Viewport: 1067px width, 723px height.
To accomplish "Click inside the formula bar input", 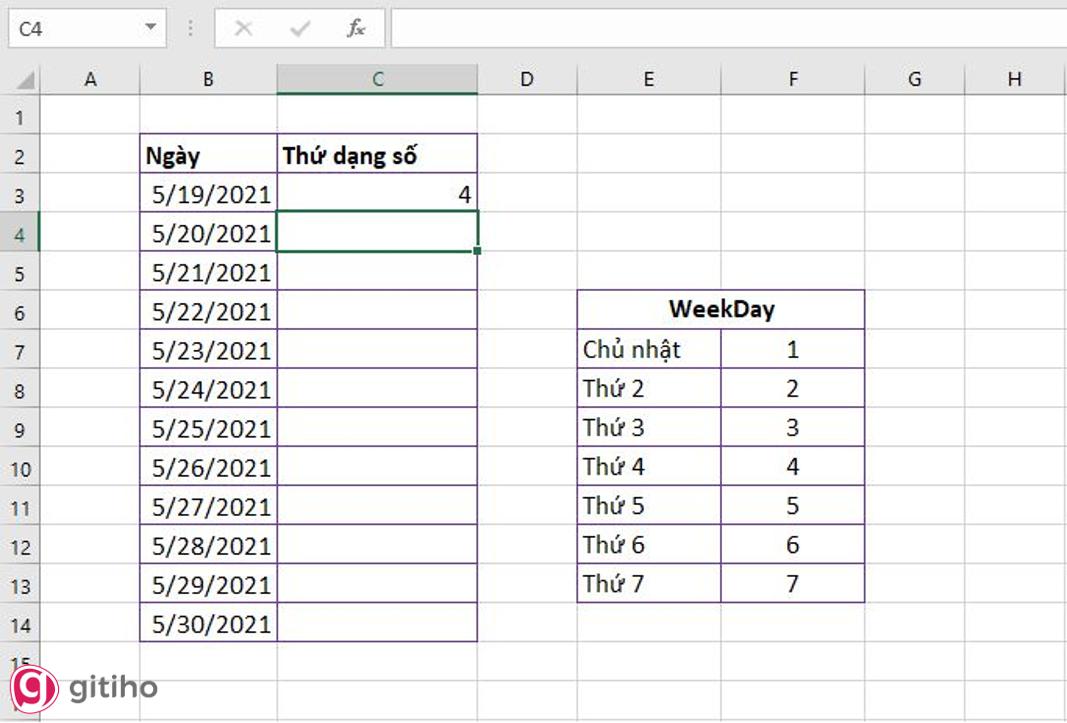I will (720, 29).
